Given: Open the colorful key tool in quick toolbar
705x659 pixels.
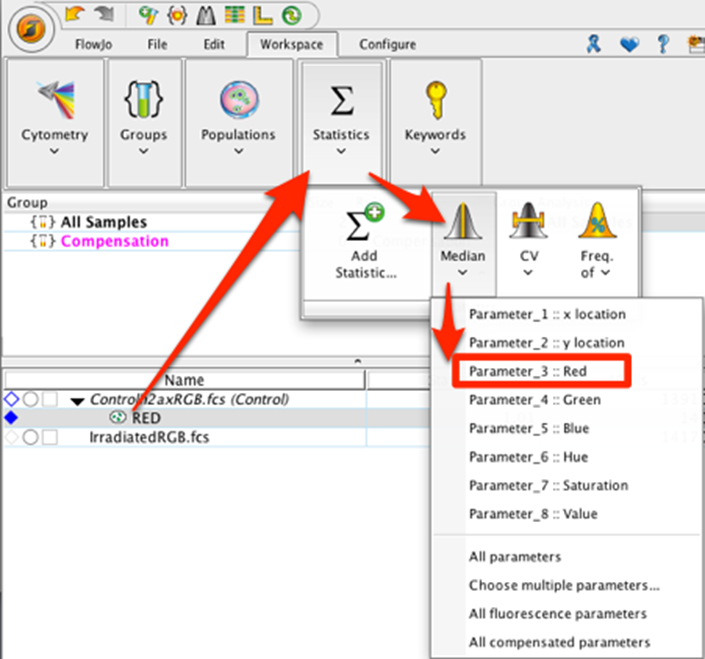Looking at the screenshot, I should (x=148, y=15).
